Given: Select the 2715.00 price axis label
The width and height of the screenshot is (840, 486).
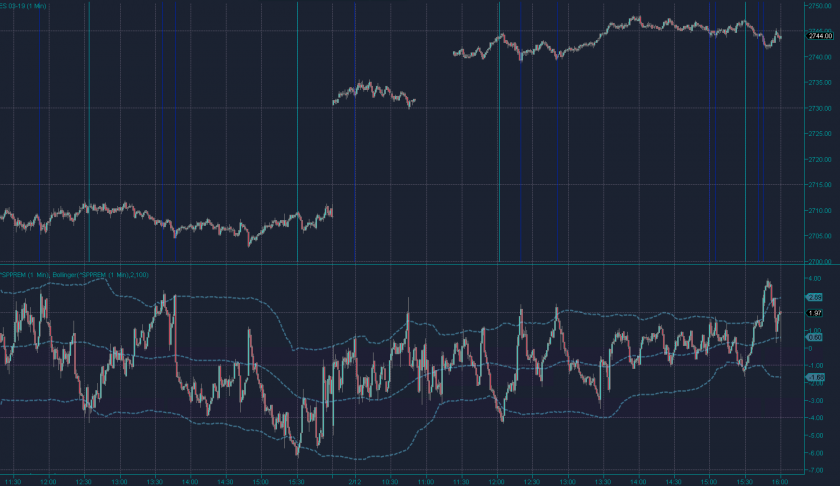Looking at the screenshot, I should (819, 185).
